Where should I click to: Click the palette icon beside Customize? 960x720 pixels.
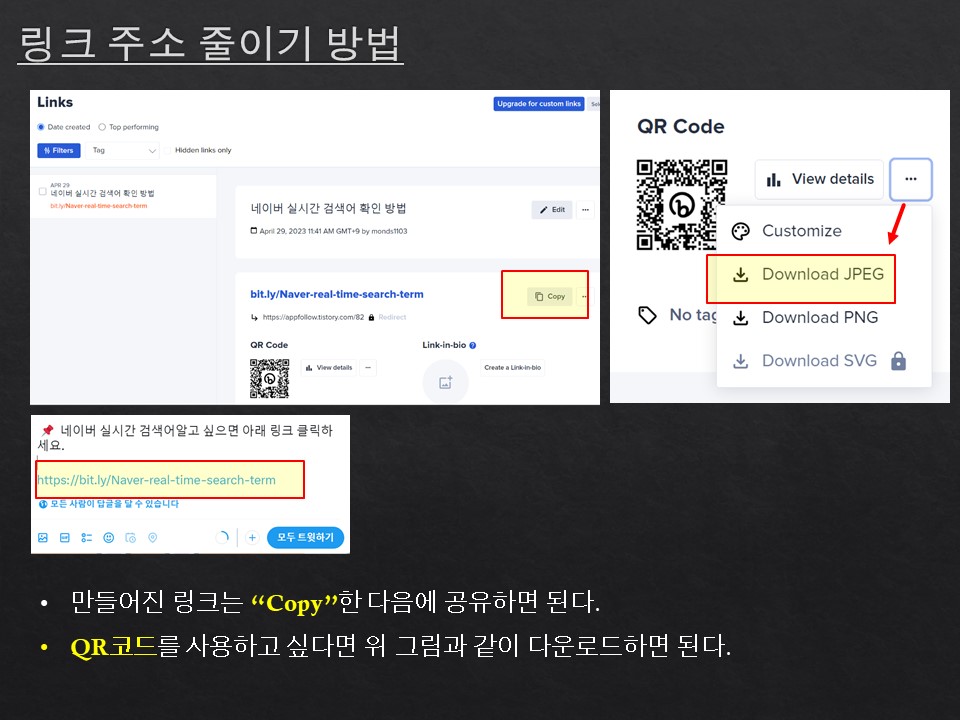pos(741,231)
